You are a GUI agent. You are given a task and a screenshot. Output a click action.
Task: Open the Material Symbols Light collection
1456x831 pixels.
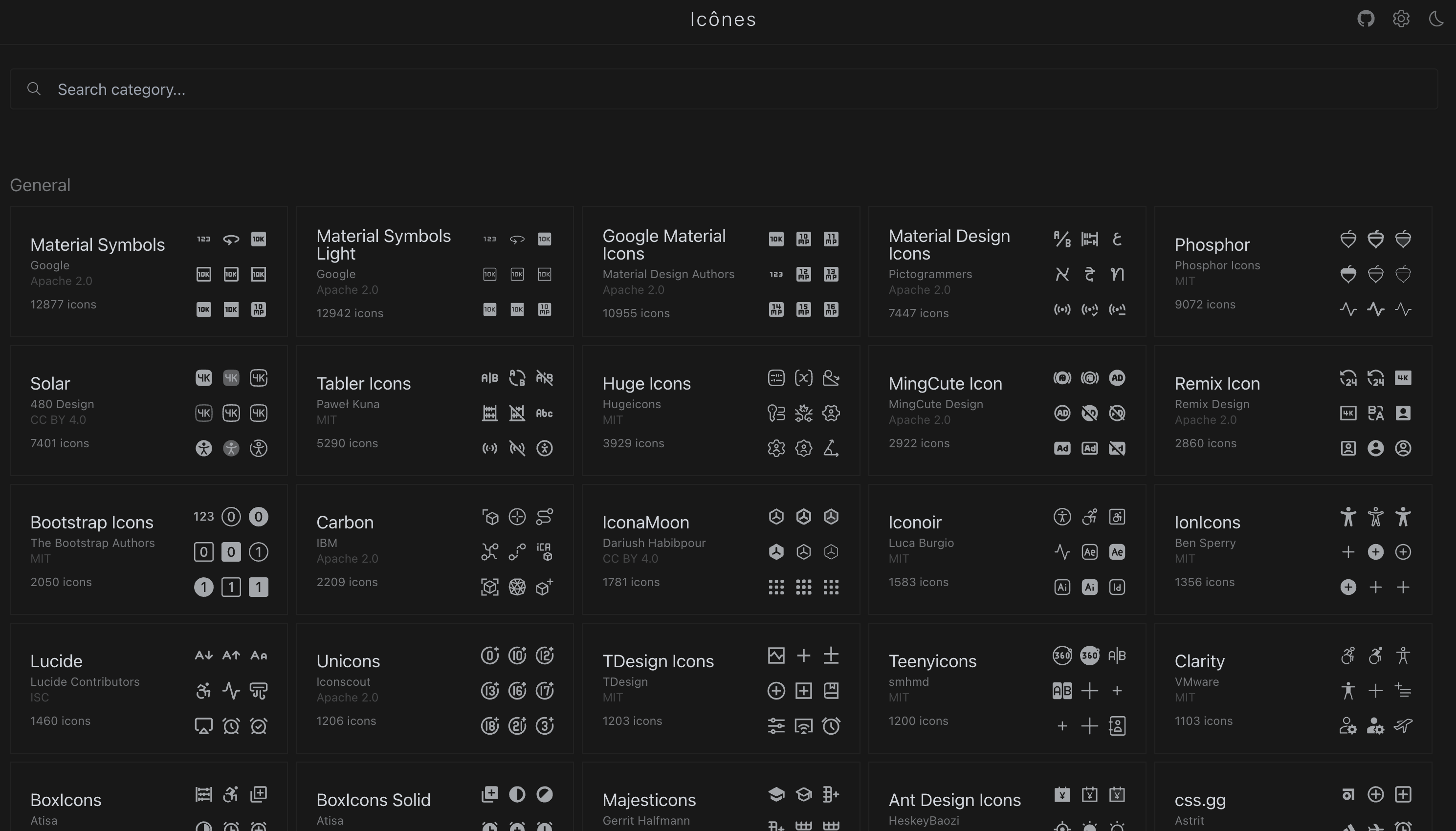pos(434,272)
